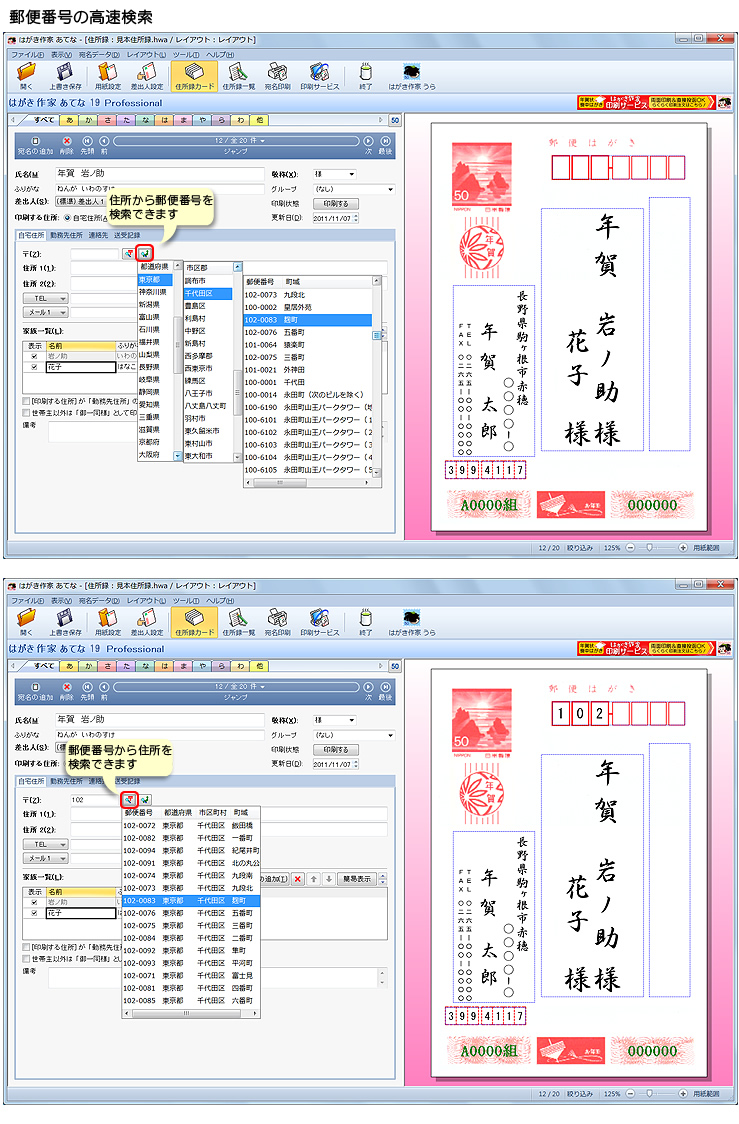Switch to 勤務先住所 tab in lower window
739x1124 pixels.
pos(67,781)
